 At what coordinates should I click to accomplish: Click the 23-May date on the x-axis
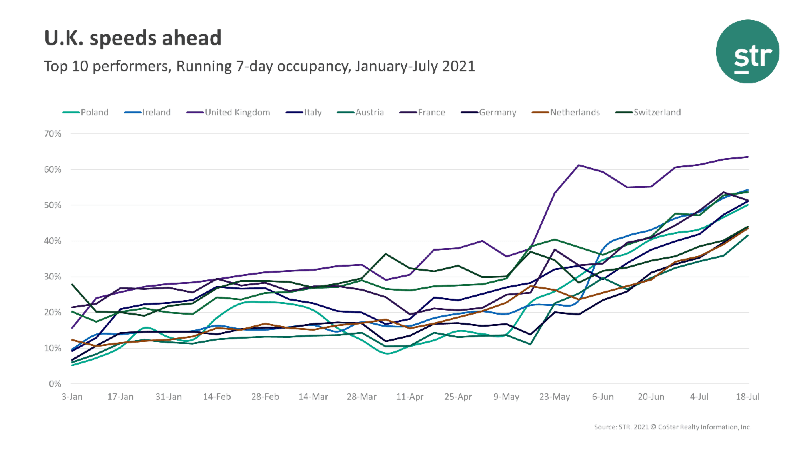tap(554, 397)
